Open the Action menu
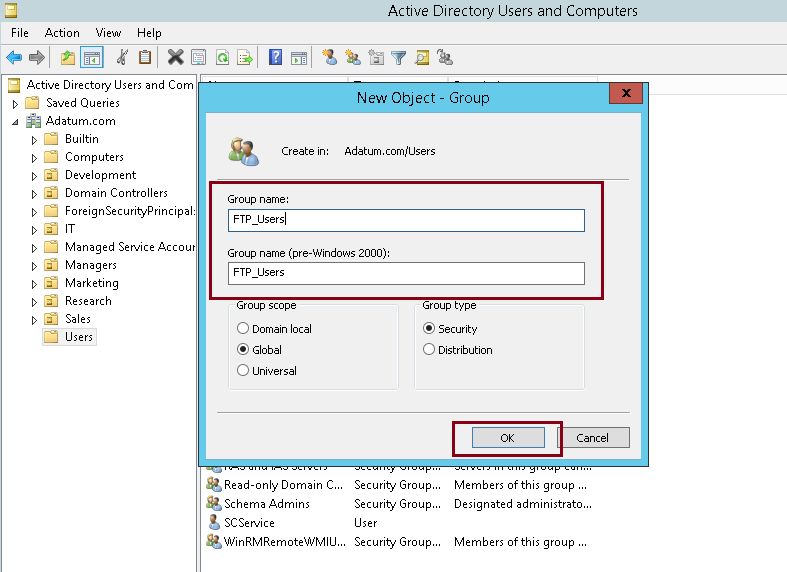This screenshot has height=572, width=787. point(62,33)
